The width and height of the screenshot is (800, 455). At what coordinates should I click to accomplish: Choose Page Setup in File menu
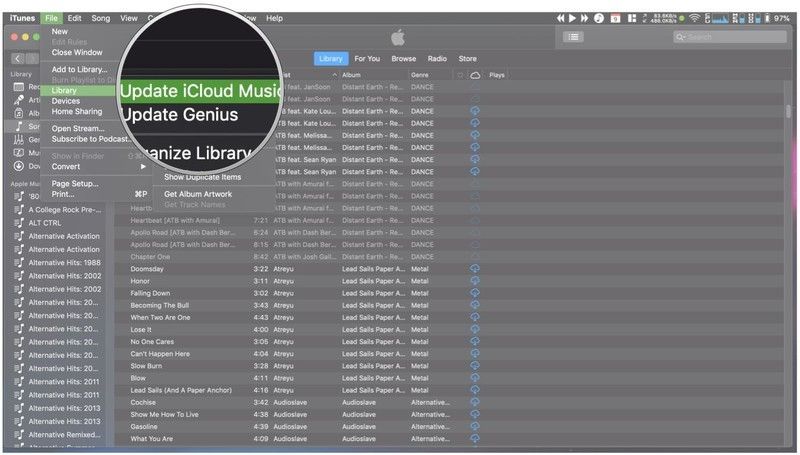(x=75, y=184)
